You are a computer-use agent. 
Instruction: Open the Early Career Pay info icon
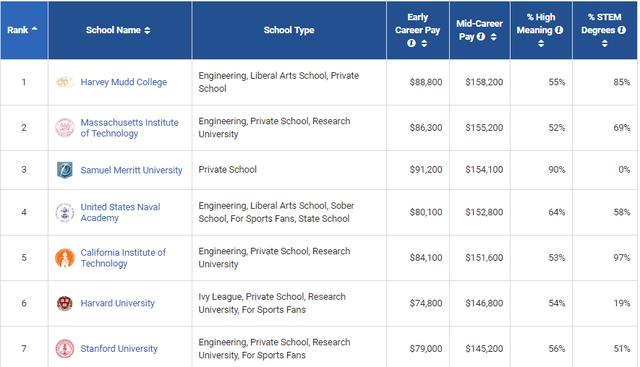click(x=411, y=43)
